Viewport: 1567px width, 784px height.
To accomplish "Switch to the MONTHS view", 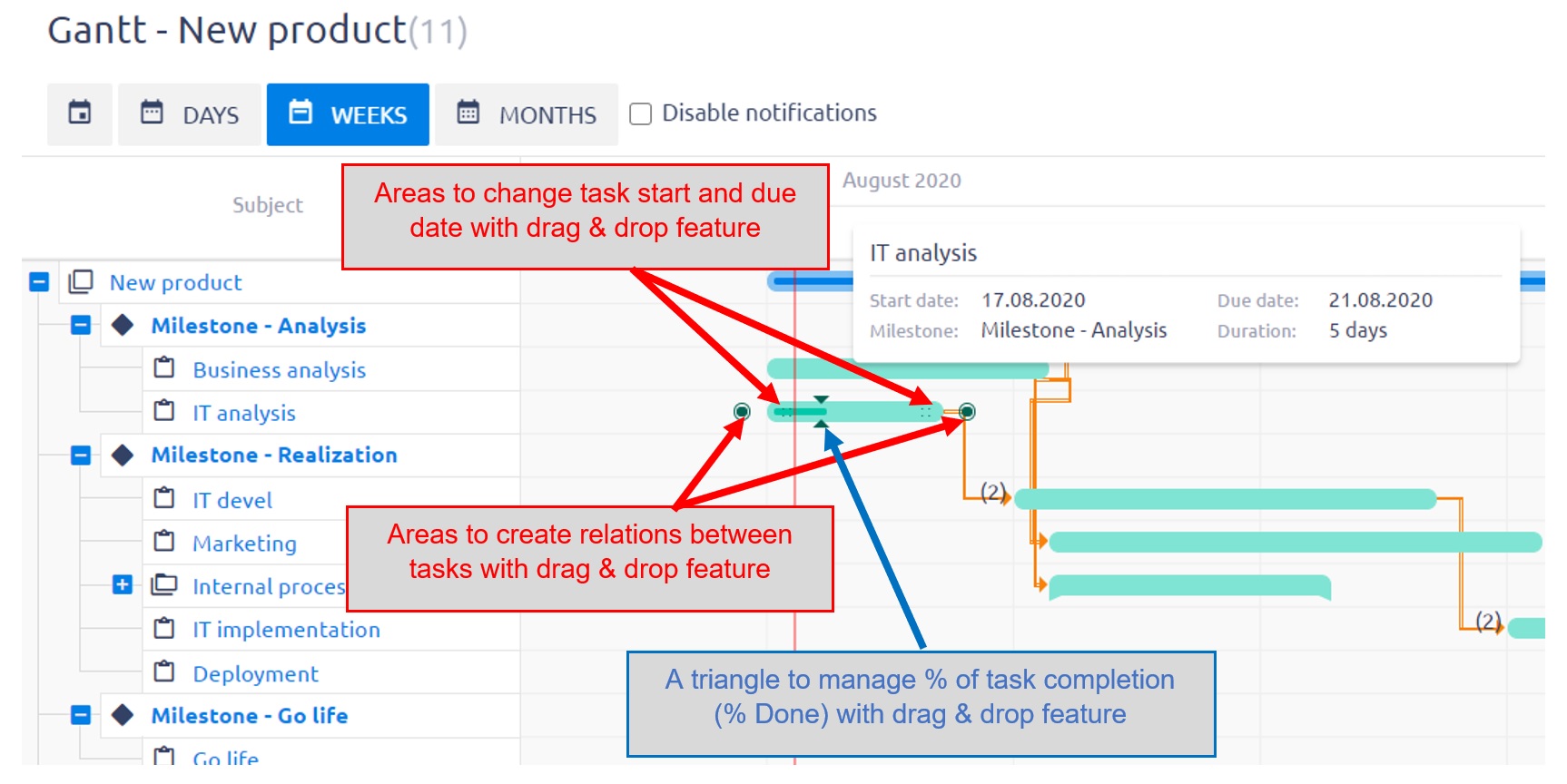I will pos(527,114).
